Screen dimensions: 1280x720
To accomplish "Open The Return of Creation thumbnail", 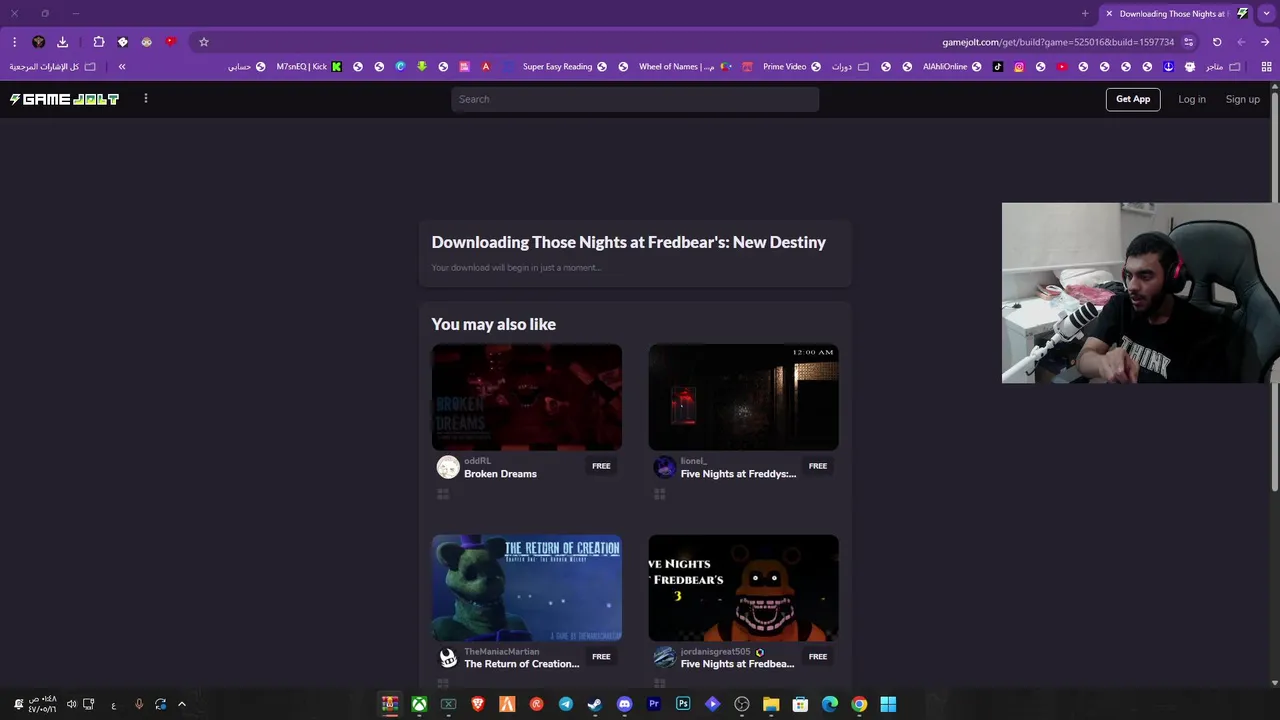I will coord(527,588).
